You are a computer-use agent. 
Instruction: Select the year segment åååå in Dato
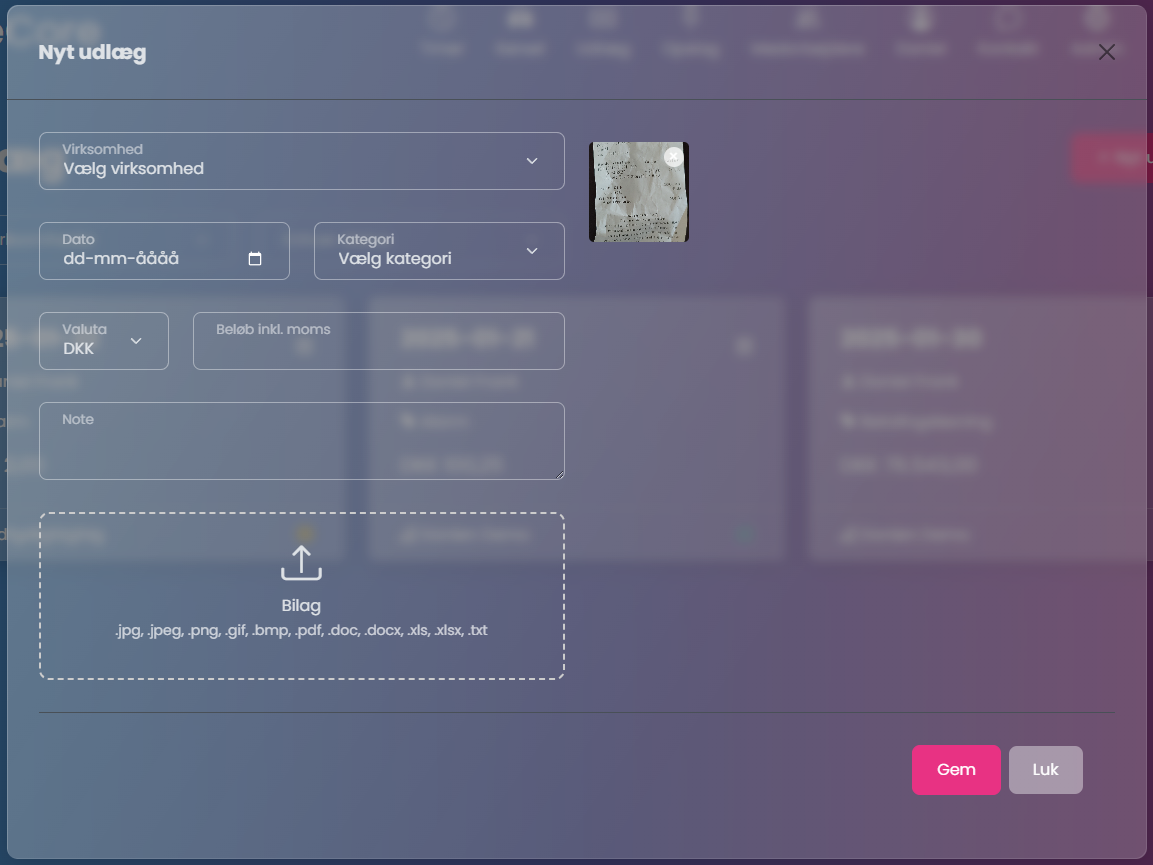pos(157,259)
